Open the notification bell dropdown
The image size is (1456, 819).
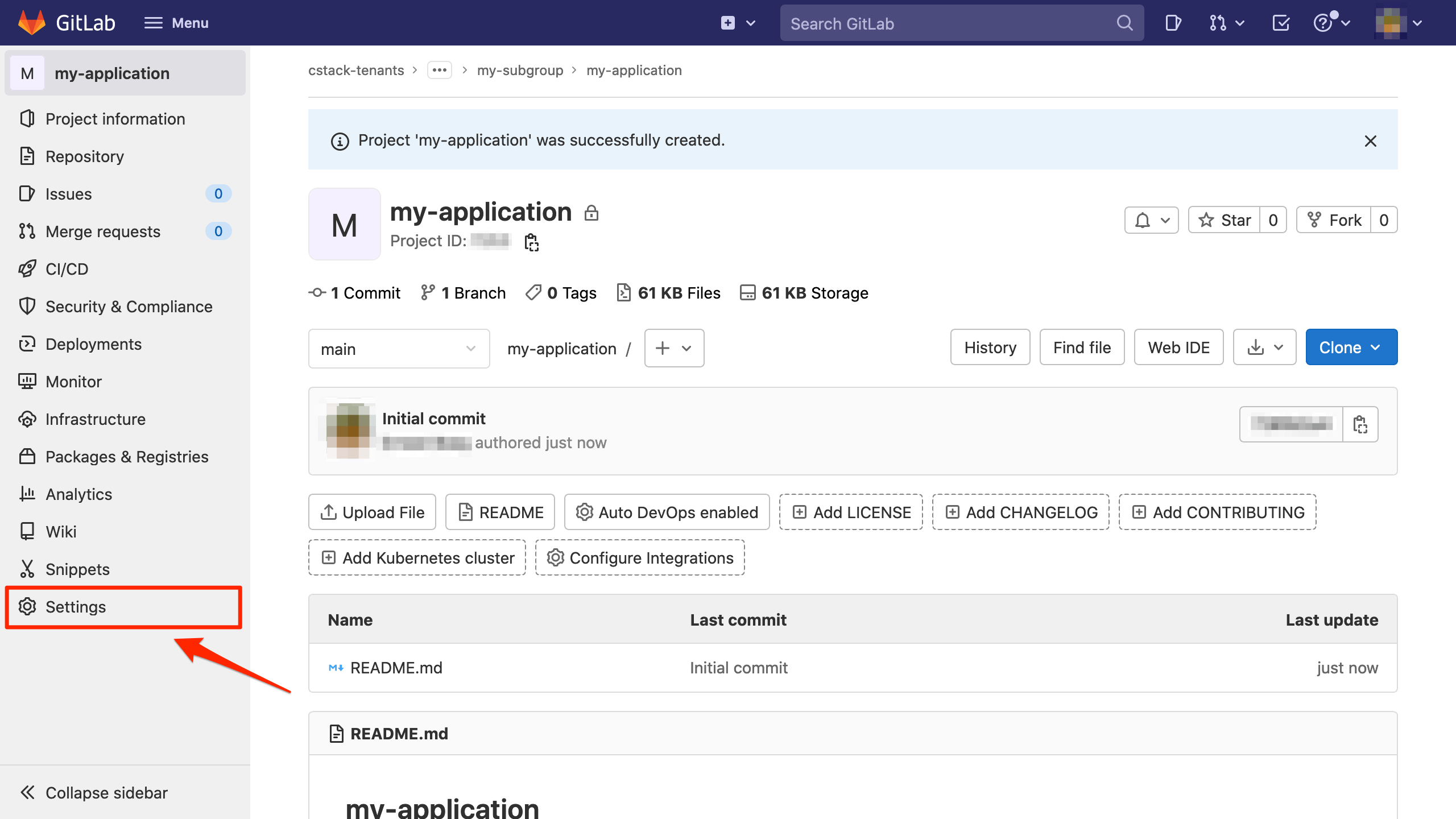tap(1151, 220)
